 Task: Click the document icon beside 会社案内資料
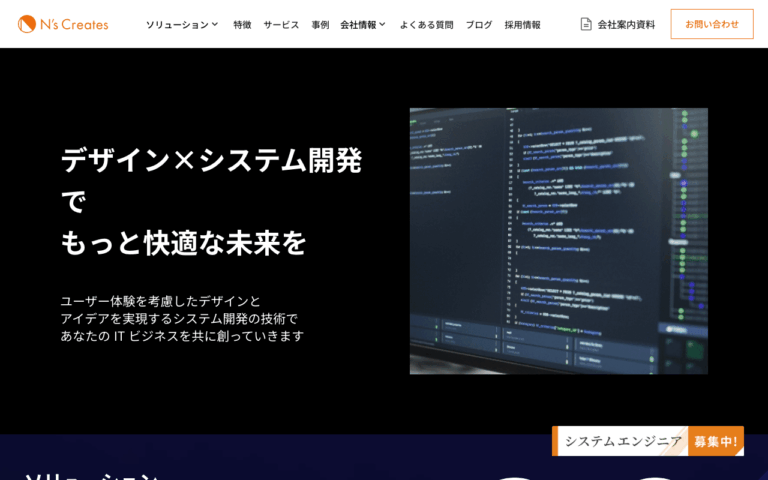click(x=586, y=24)
